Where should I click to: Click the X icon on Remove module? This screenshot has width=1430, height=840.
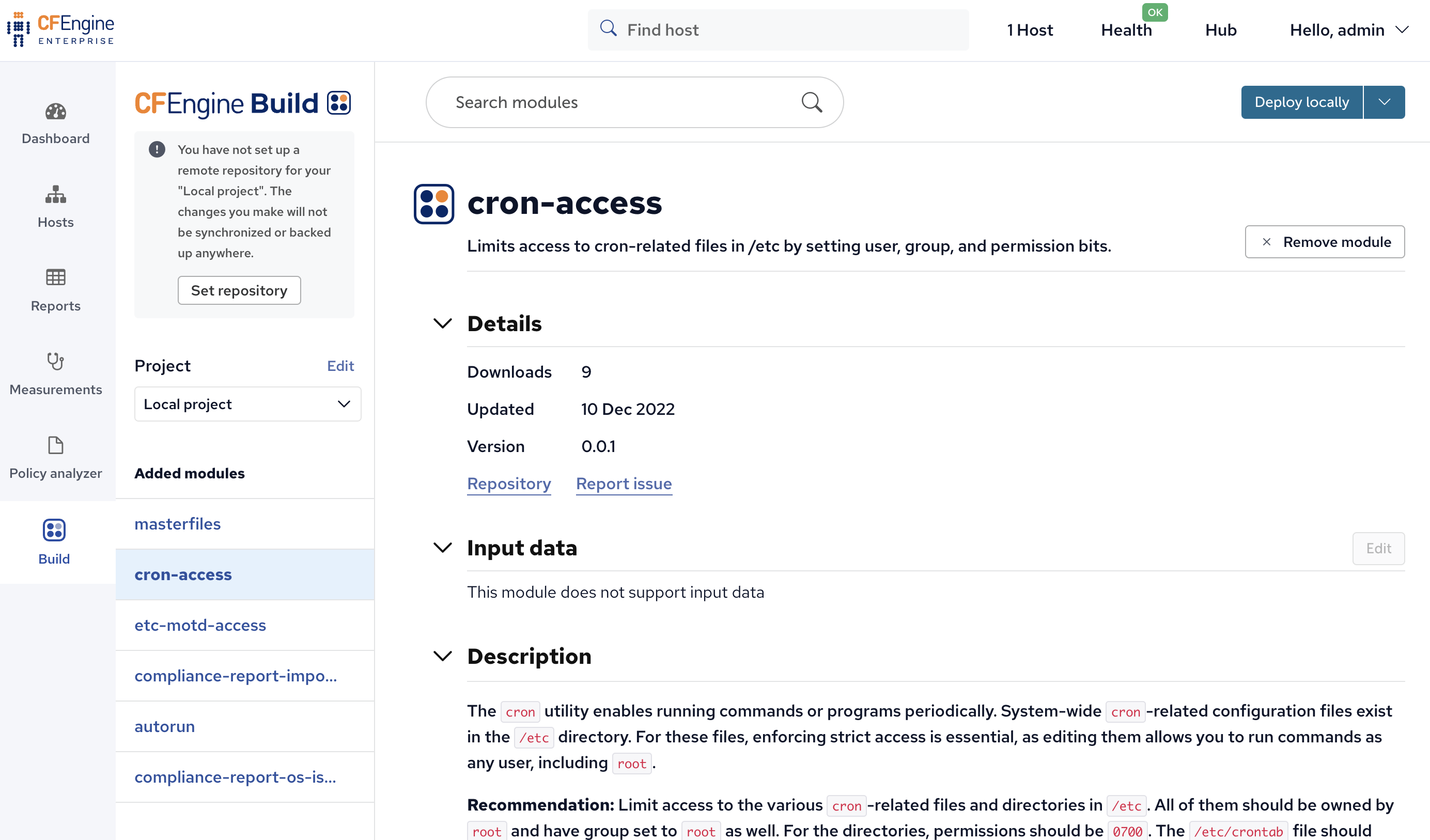click(1267, 242)
